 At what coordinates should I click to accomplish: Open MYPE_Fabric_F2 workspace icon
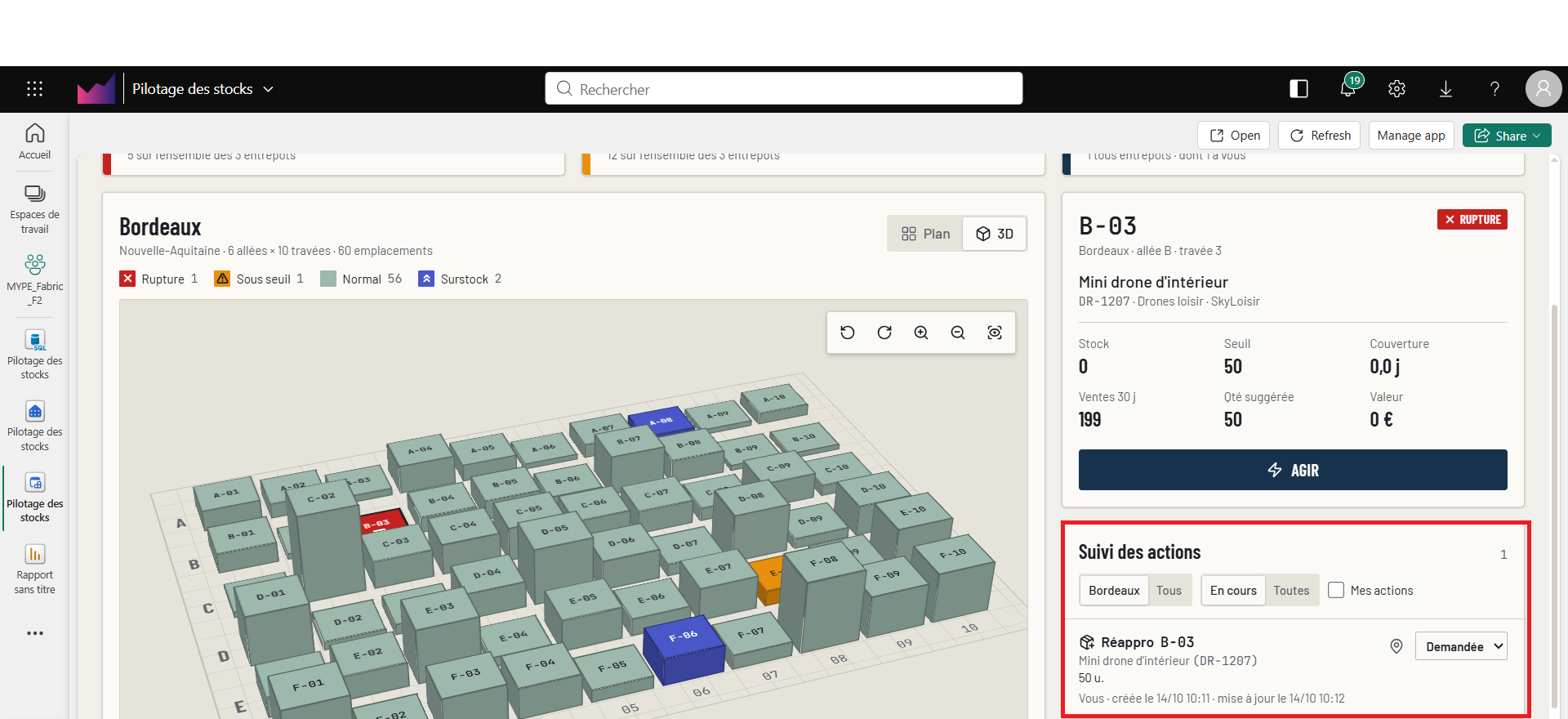coord(34,280)
